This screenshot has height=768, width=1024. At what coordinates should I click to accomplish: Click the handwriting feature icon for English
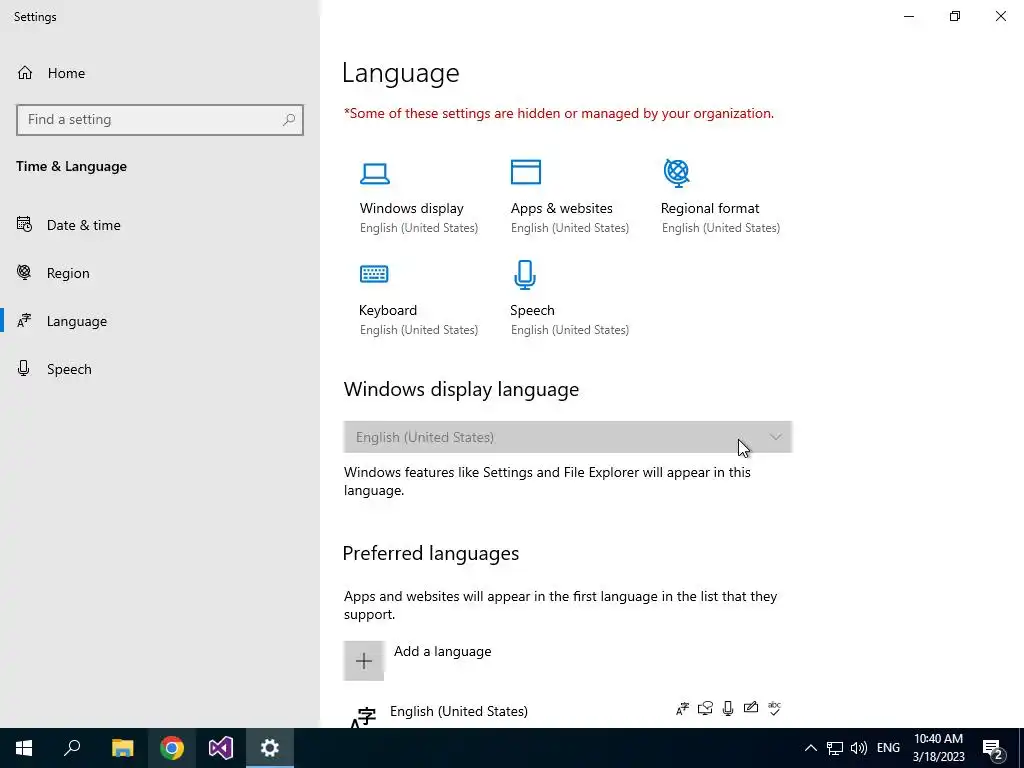(x=751, y=707)
